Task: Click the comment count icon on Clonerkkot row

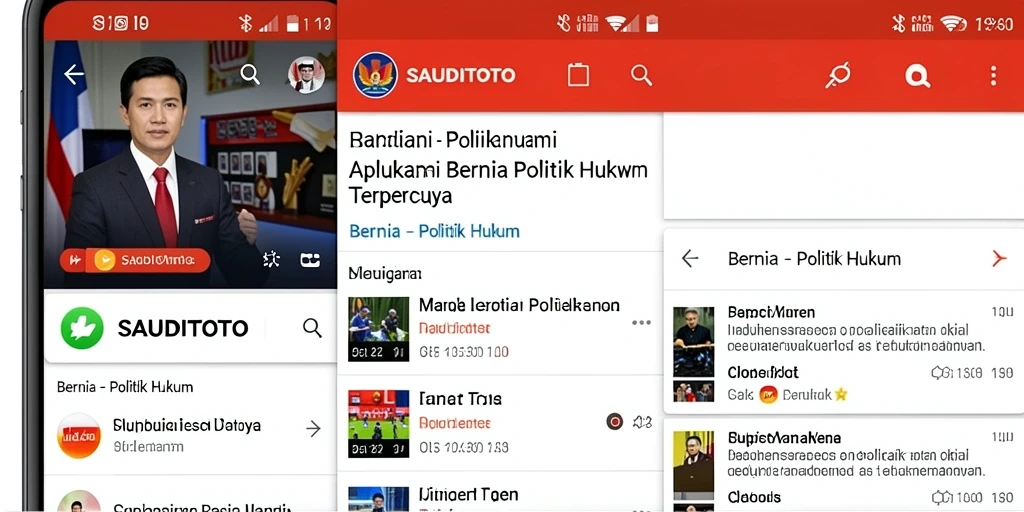Action: click(x=939, y=373)
